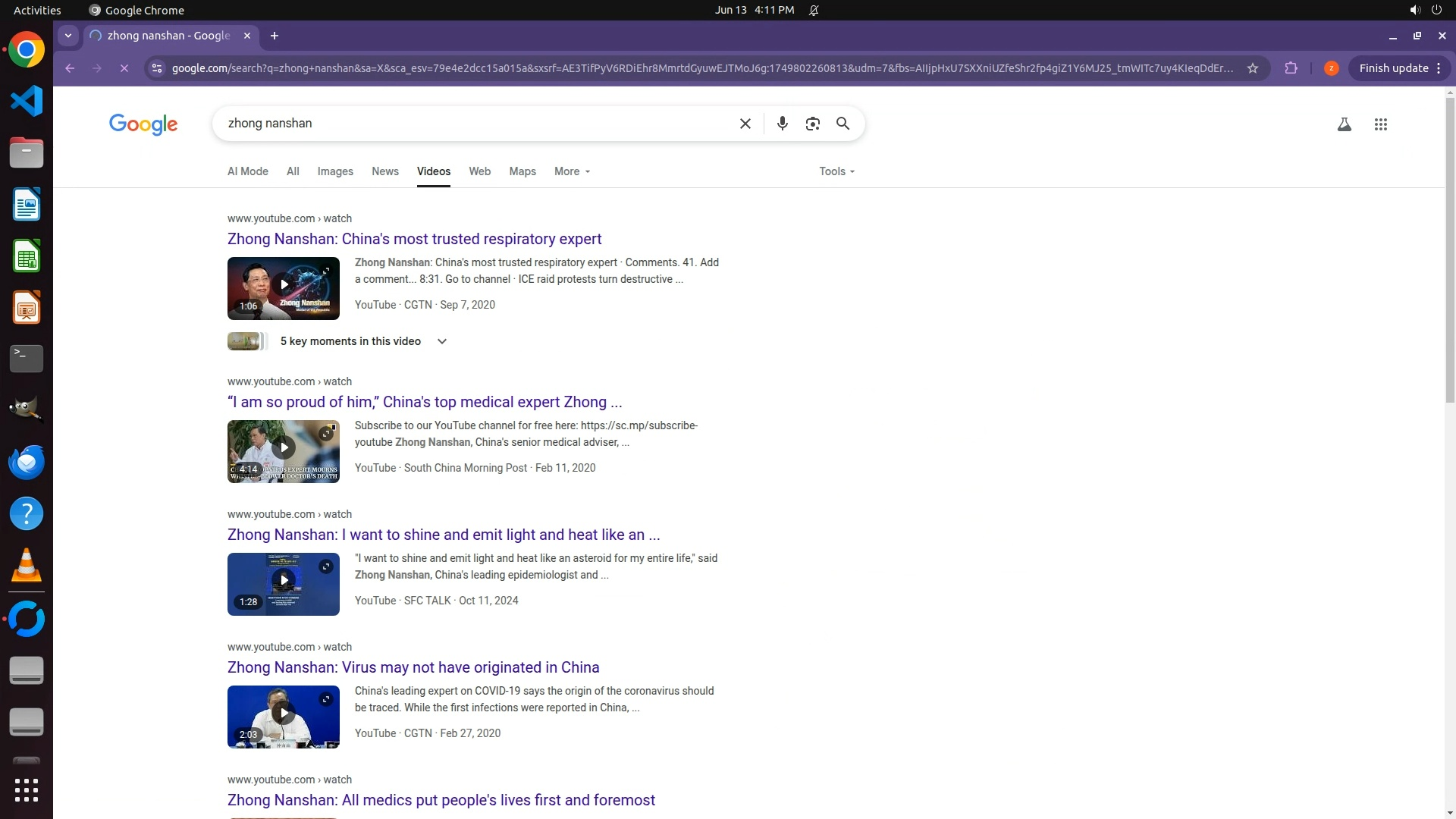This screenshot has height=819, width=1456.
Task: Open the More search filters dropdown
Action: point(572,171)
